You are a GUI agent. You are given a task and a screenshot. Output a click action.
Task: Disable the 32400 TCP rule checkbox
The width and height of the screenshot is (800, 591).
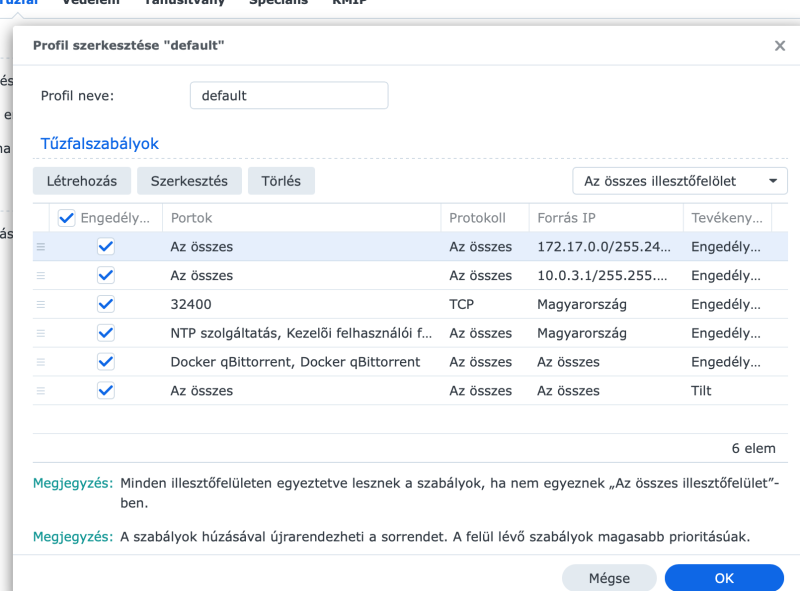(106, 304)
